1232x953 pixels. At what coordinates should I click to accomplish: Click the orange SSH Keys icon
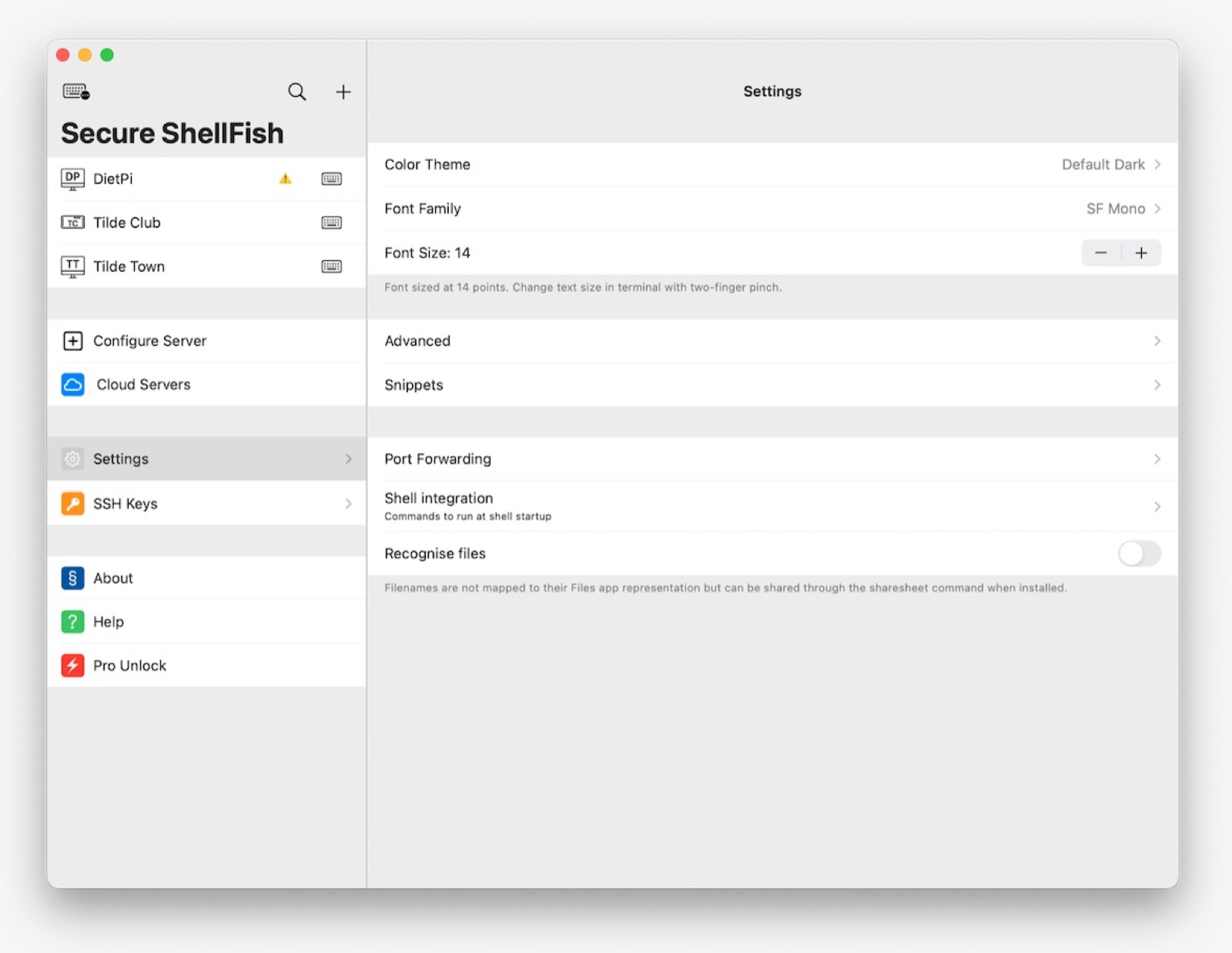click(x=72, y=504)
